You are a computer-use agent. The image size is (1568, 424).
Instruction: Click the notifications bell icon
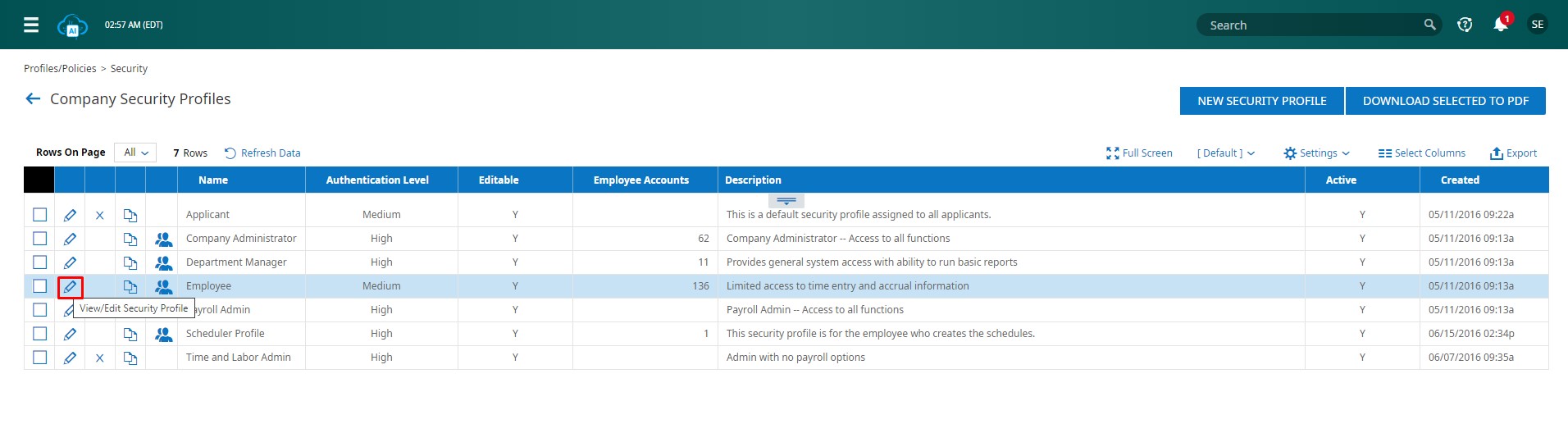point(1500,25)
